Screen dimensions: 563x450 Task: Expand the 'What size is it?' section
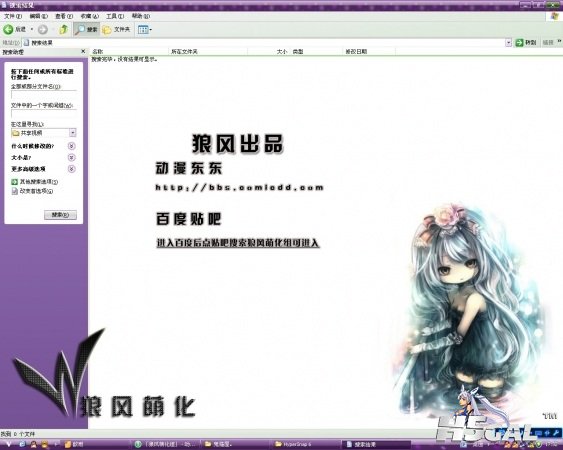[x=71, y=157]
